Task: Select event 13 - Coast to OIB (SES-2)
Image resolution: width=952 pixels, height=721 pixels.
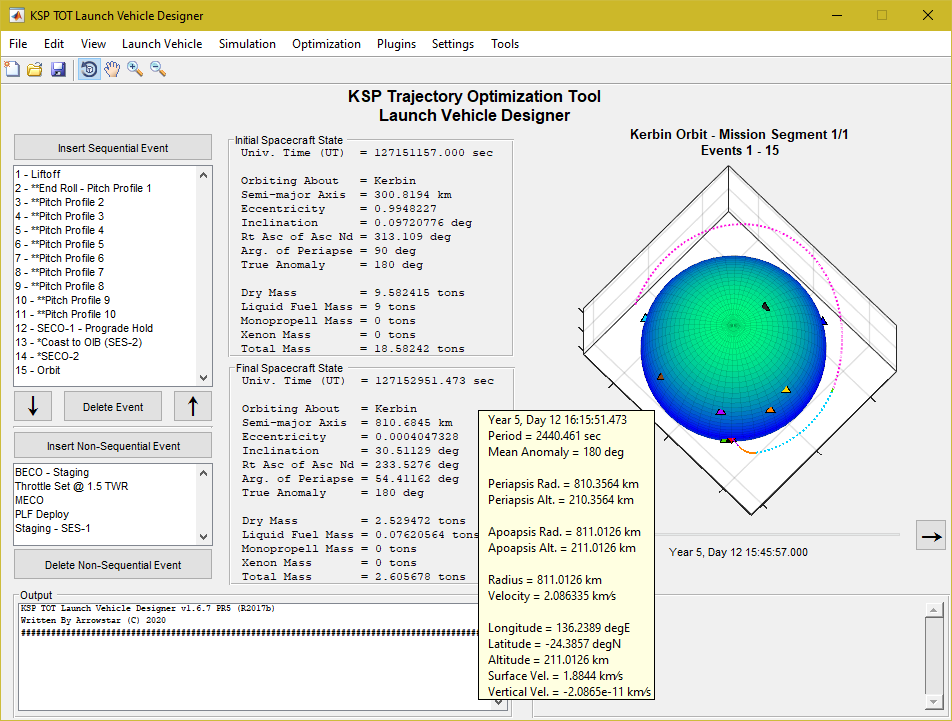Action: click(x=105, y=342)
